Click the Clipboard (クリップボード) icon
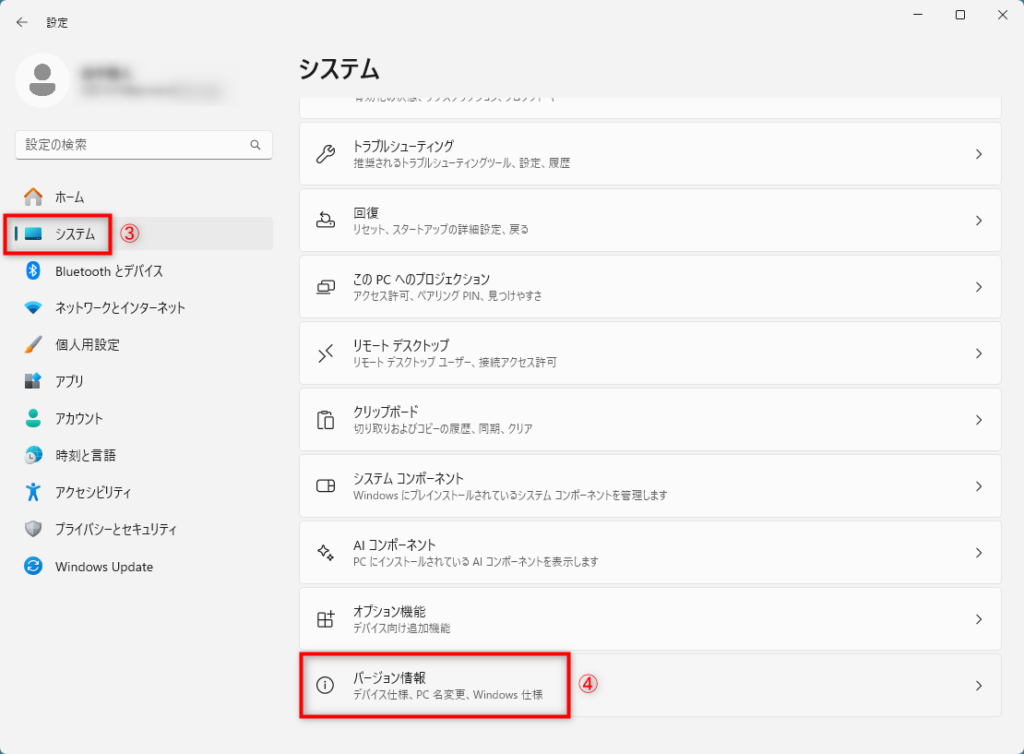This screenshot has height=754, width=1024. click(x=325, y=419)
